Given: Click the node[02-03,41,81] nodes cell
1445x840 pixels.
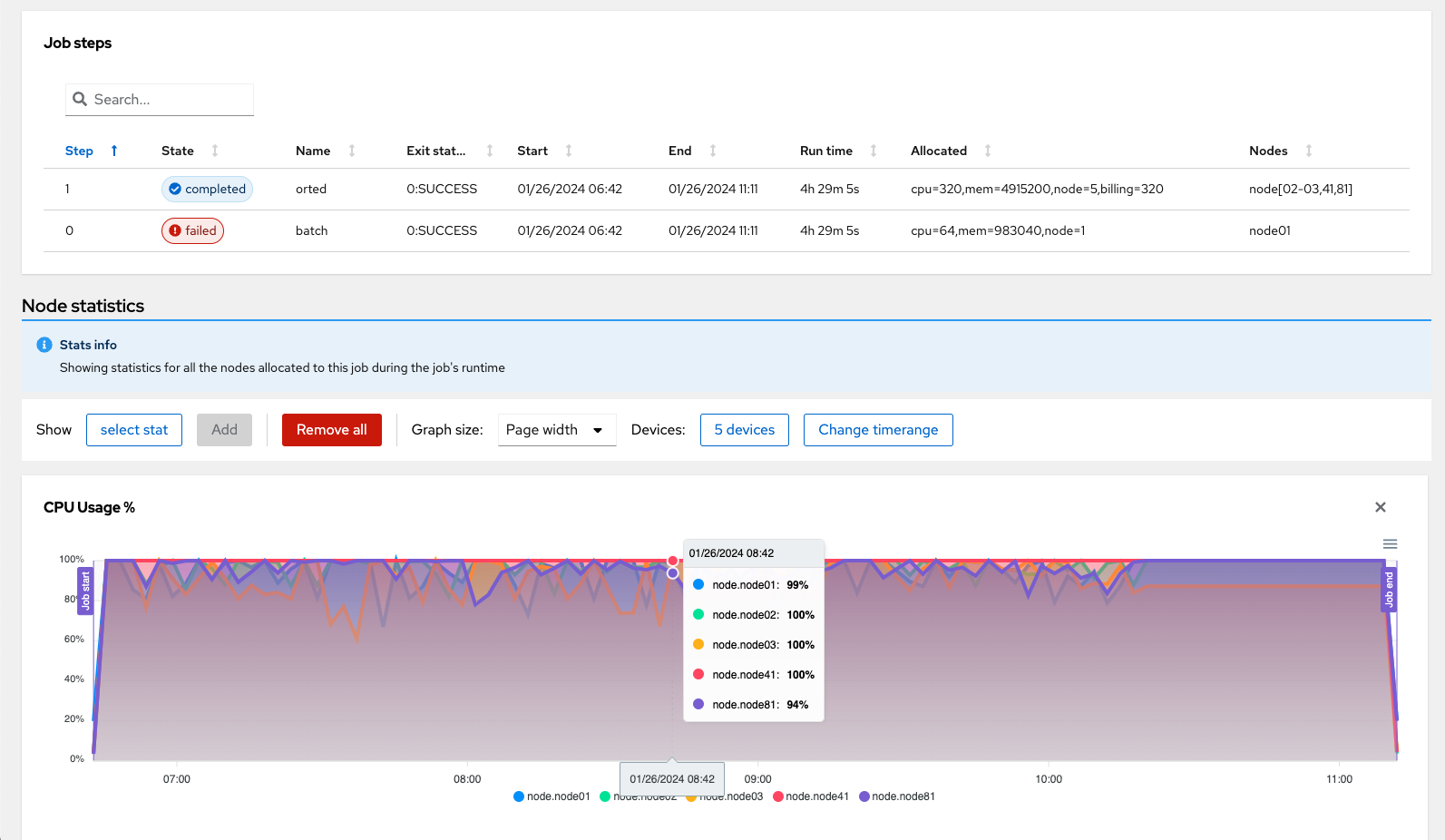Looking at the screenshot, I should tap(1301, 189).
